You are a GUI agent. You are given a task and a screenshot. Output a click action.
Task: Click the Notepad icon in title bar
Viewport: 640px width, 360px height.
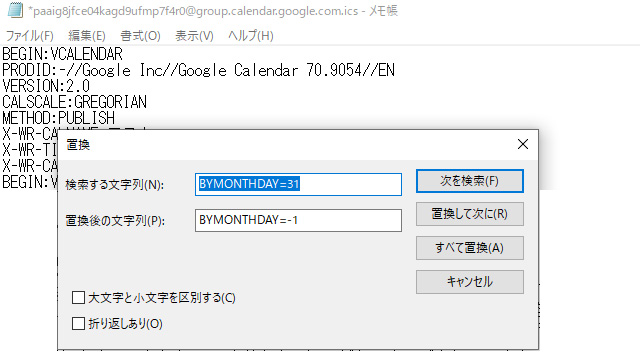[x=15, y=10]
